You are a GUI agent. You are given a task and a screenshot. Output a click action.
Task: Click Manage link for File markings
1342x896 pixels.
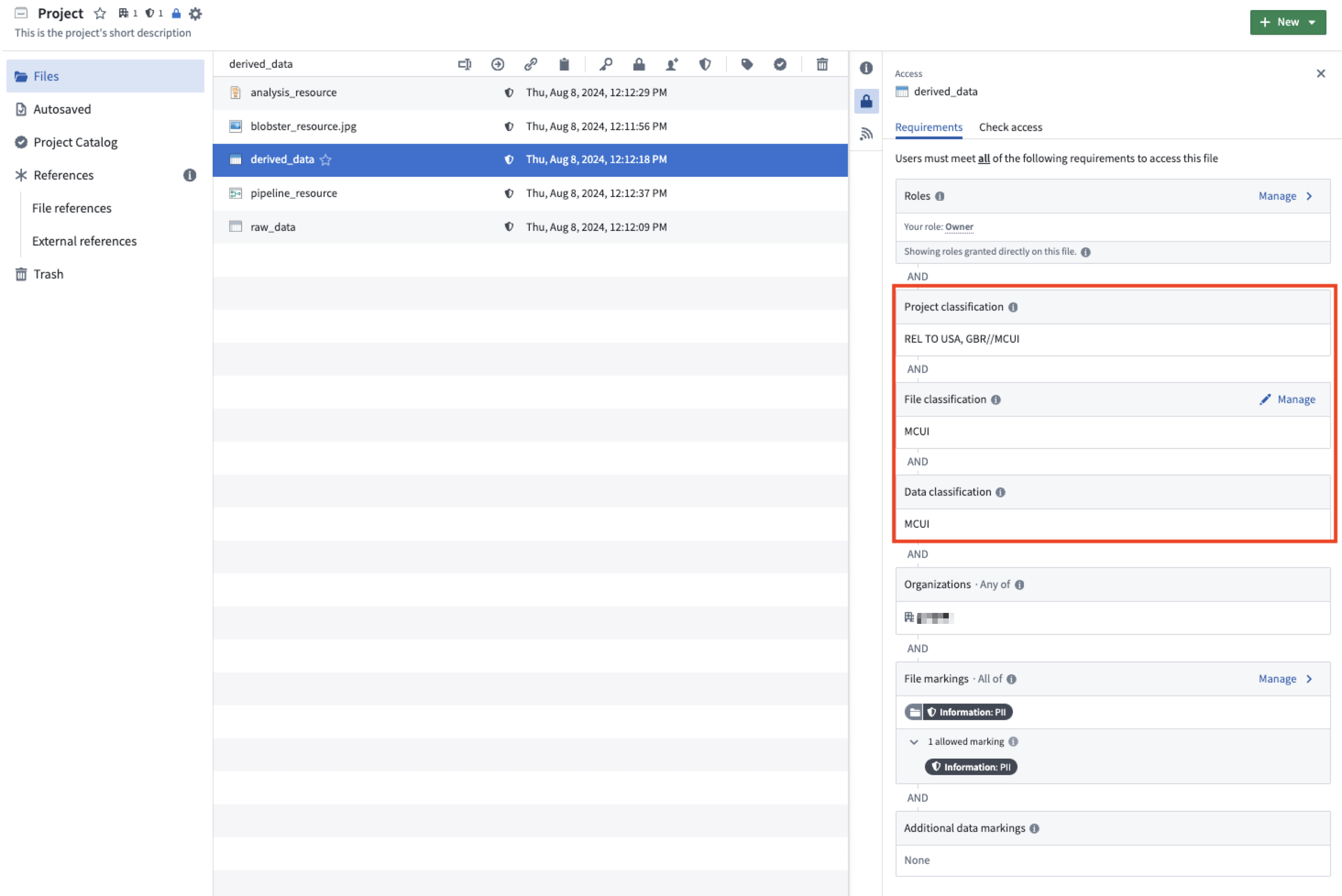tap(1285, 679)
